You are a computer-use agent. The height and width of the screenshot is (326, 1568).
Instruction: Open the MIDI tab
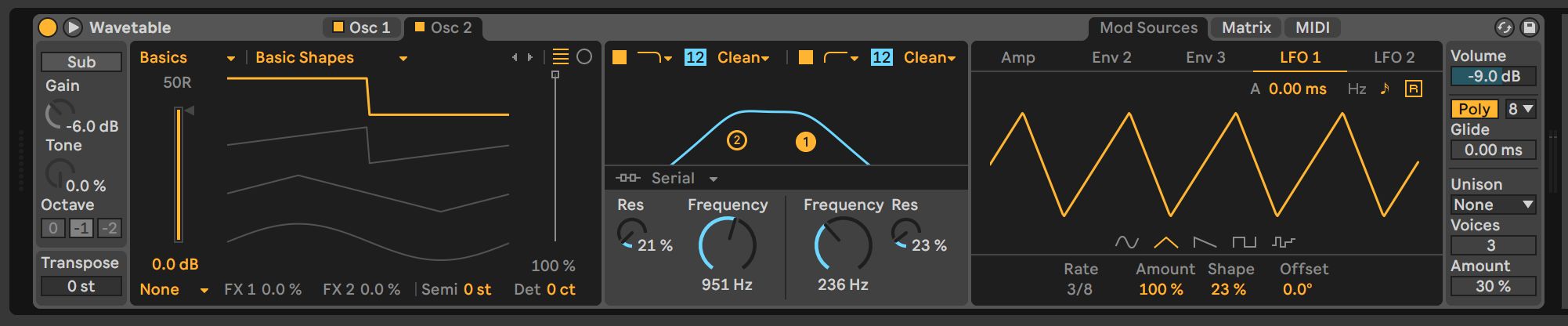[x=1313, y=27]
